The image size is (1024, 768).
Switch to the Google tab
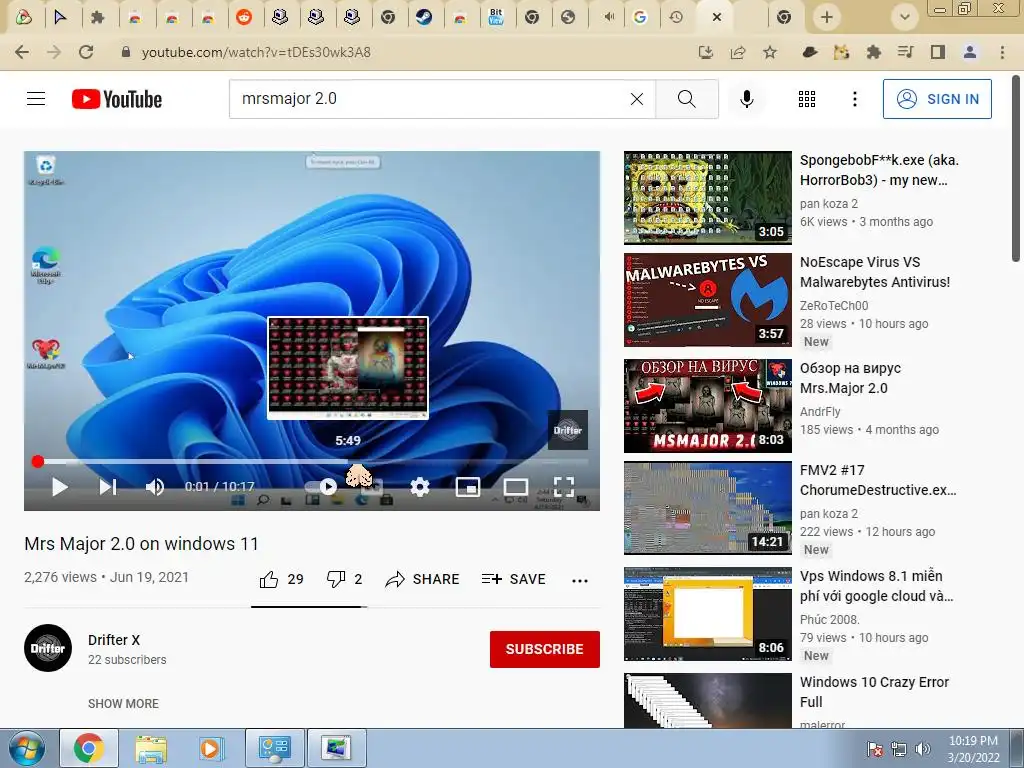click(640, 17)
